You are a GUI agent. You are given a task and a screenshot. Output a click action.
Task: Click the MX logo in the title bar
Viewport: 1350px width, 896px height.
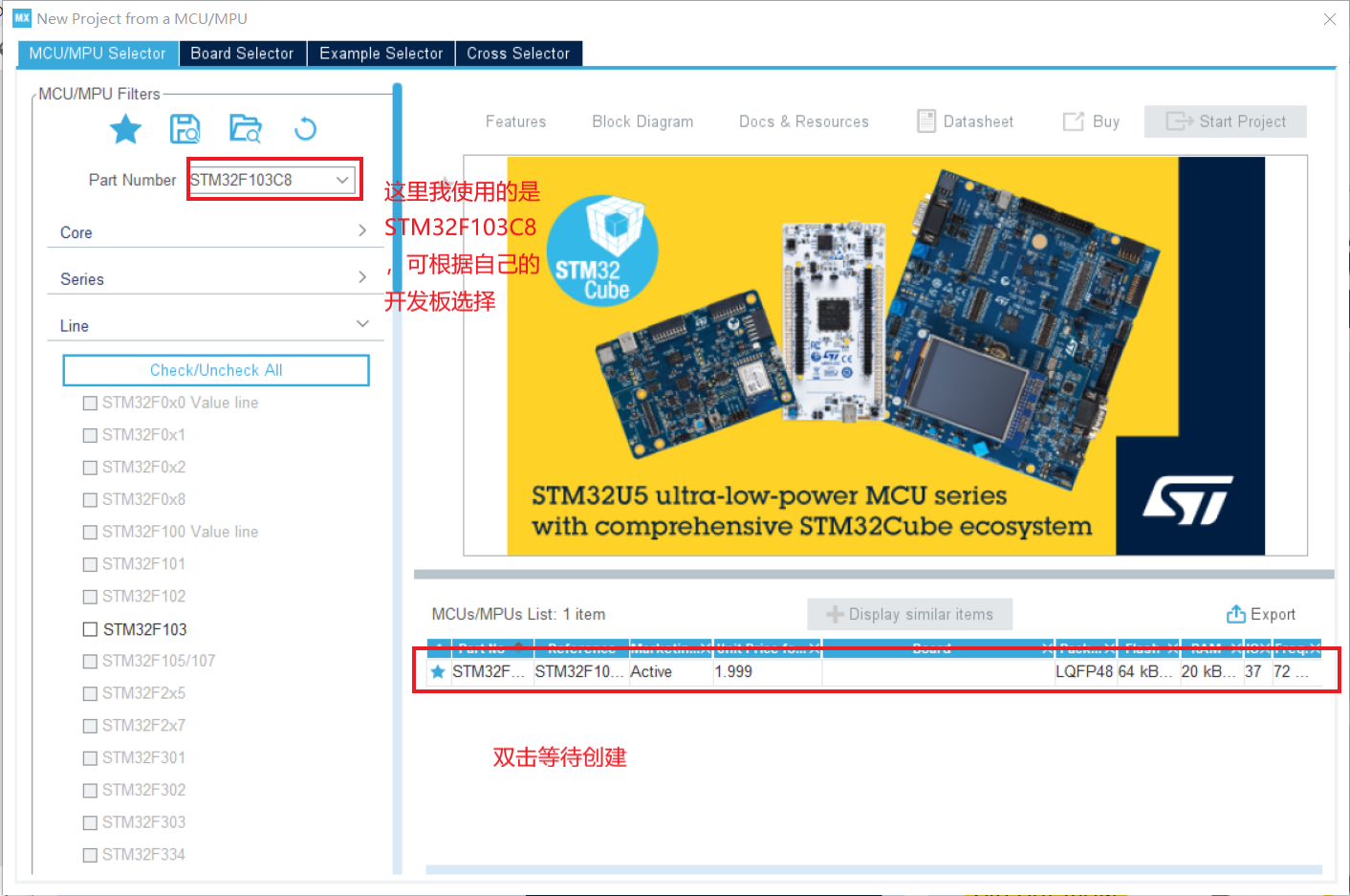tap(22, 18)
